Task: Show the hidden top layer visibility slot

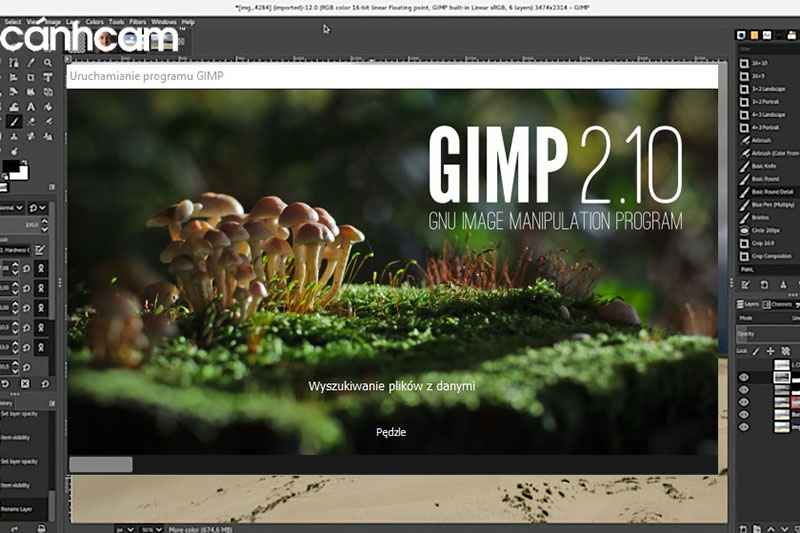Action: 744,365
